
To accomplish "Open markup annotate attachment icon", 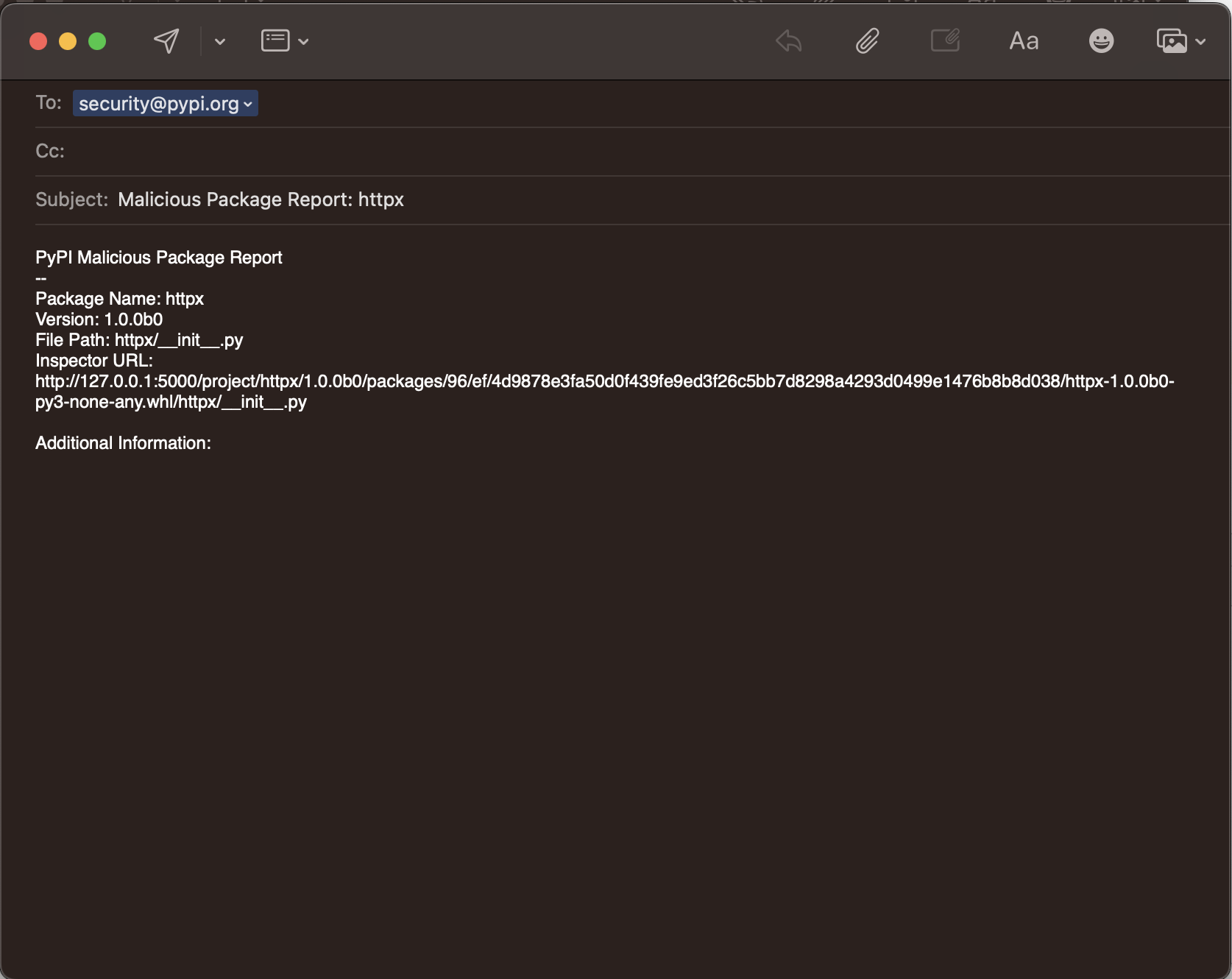I will (946, 40).
